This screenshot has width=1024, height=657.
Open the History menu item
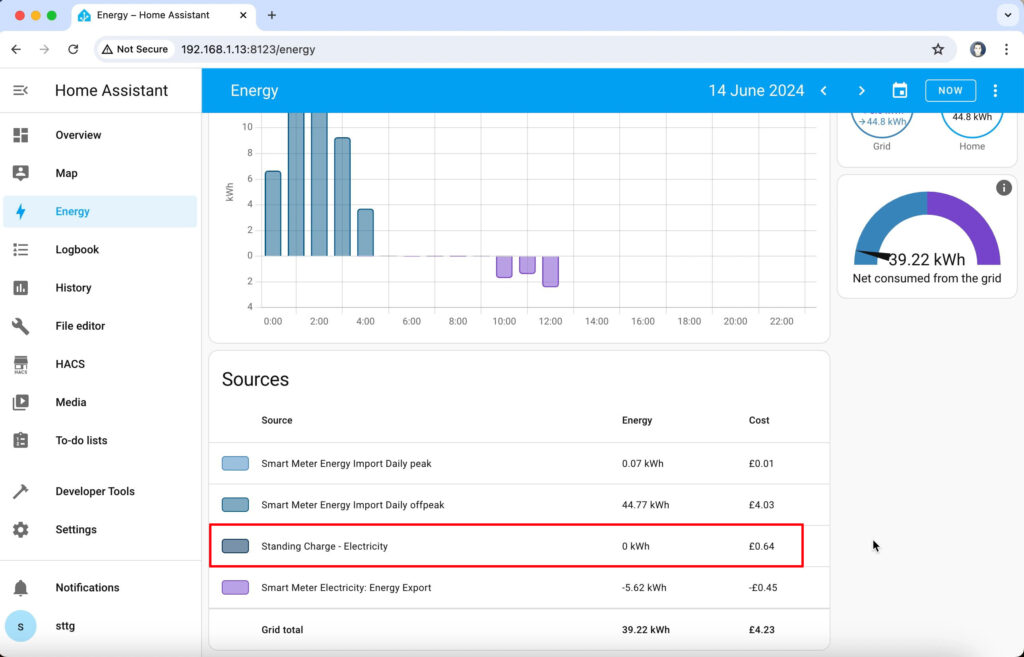[100, 288]
